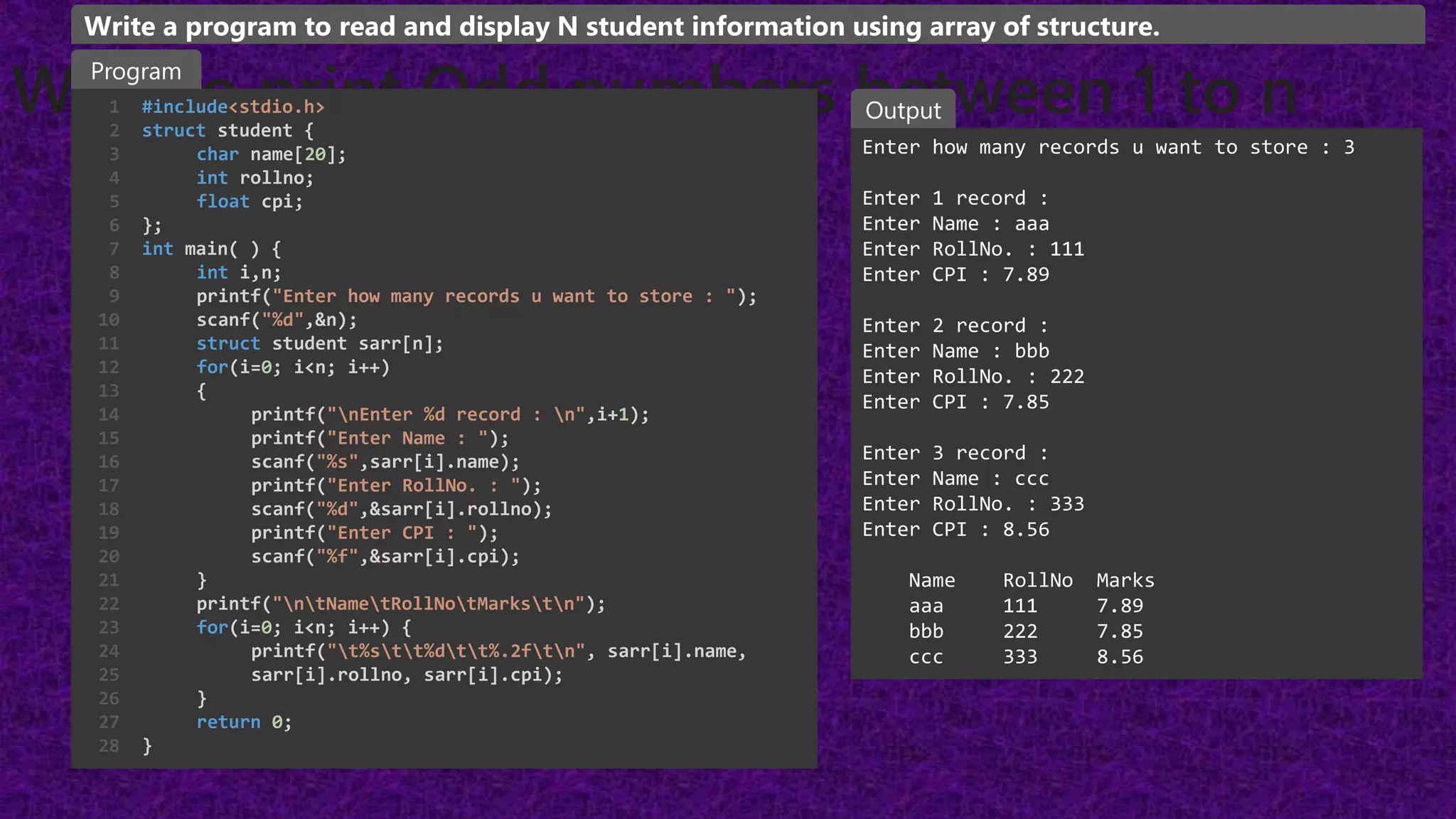Click the 'scanf("%d",&n);' code line

[x=277, y=320]
